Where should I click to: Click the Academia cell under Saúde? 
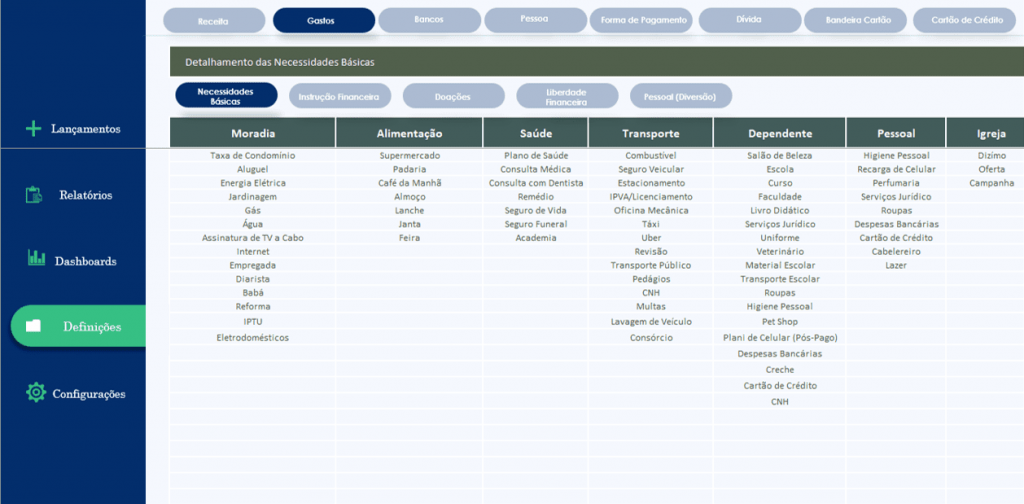pos(536,238)
